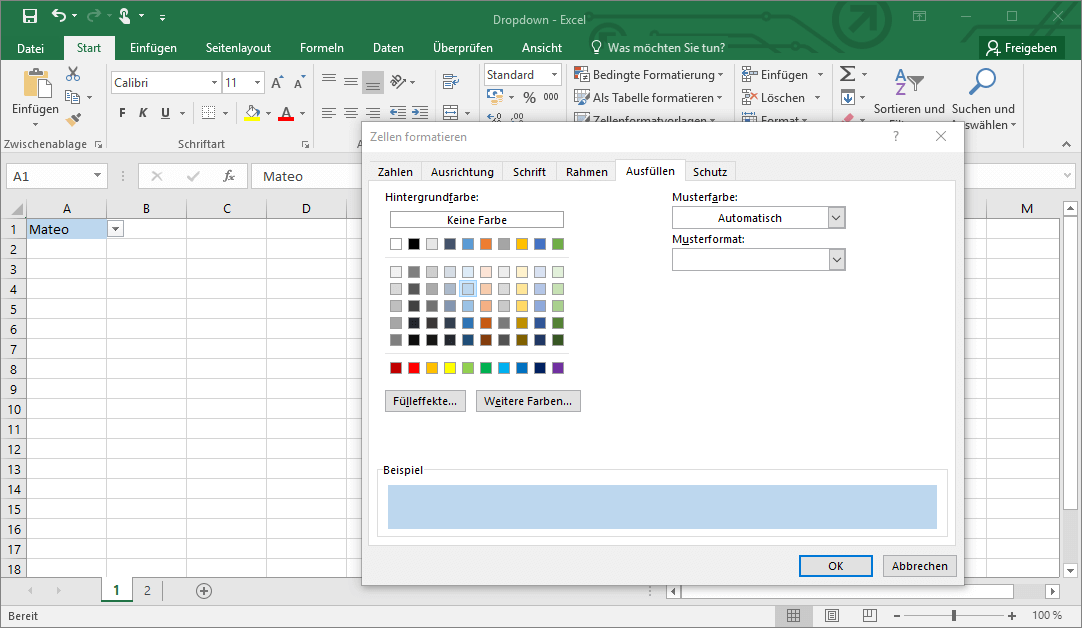Click the Weitere Farben... button
The width and height of the screenshot is (1082, 628).
[x=528, y=401]
